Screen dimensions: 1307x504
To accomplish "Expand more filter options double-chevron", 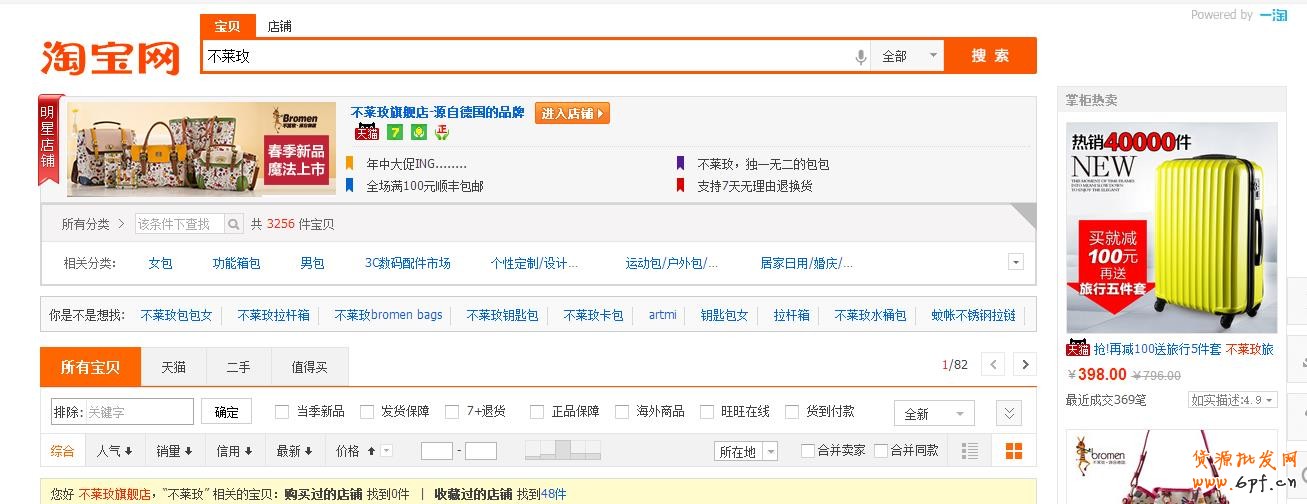I will click(1008, 413).
